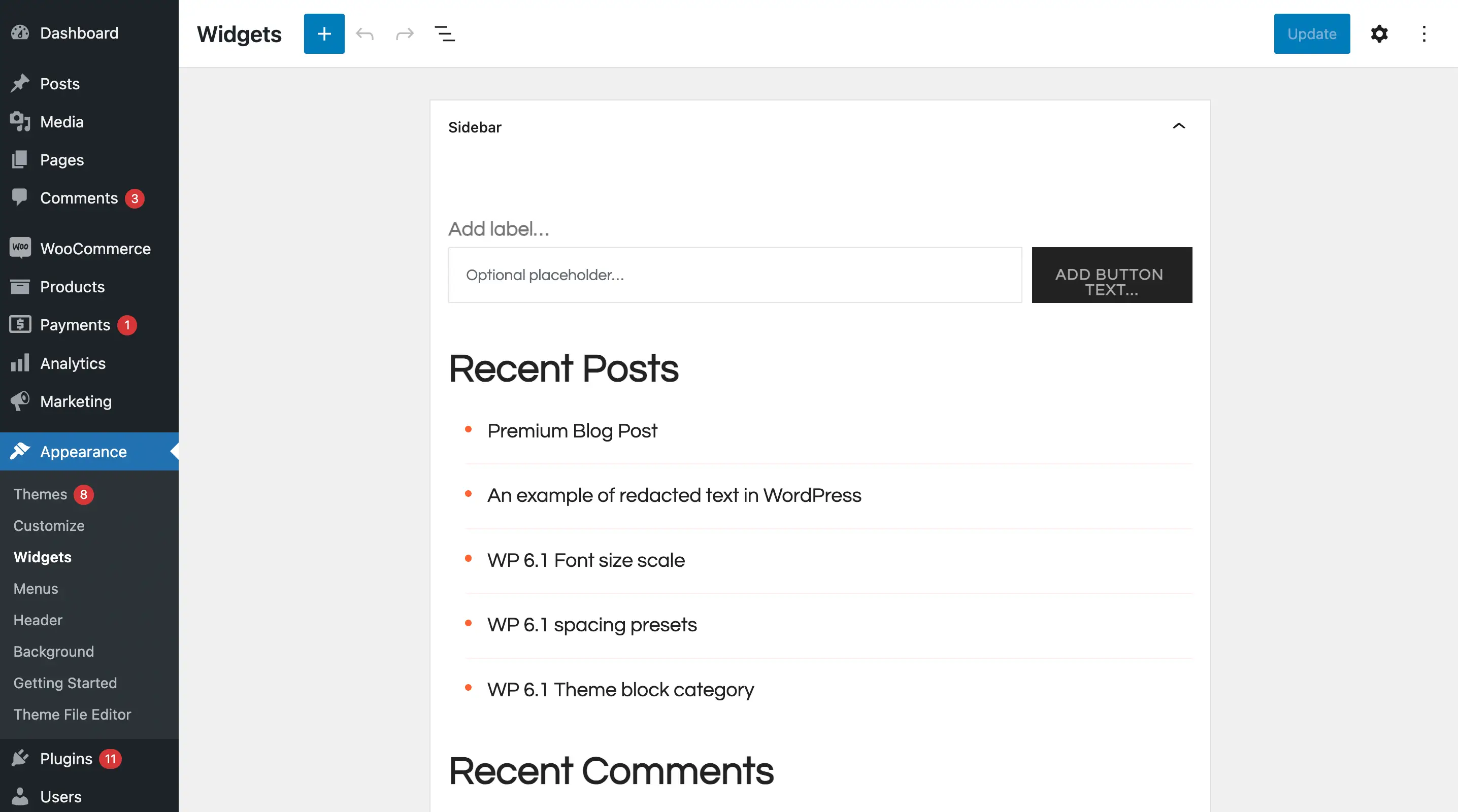Collapse the Sidebar panel chevron
Viewport: 1458px width, 812px height.
[1179, 126]
